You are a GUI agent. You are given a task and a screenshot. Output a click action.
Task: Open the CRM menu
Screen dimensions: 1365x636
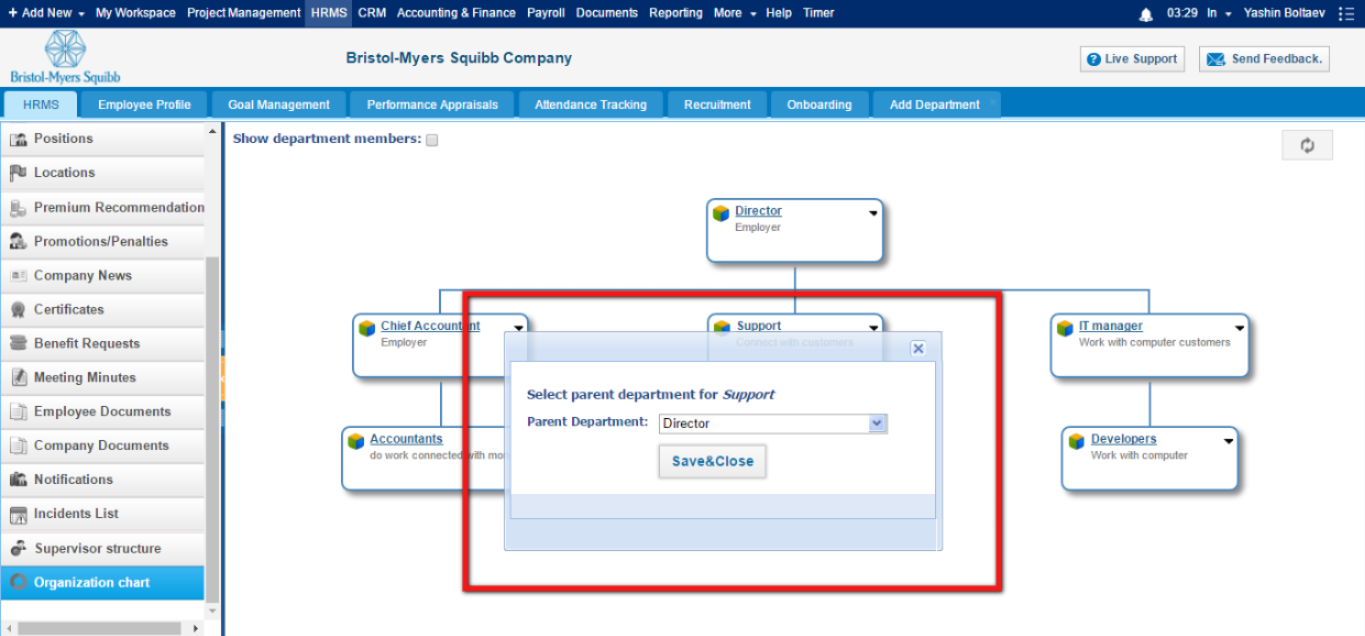pos(372,13)
